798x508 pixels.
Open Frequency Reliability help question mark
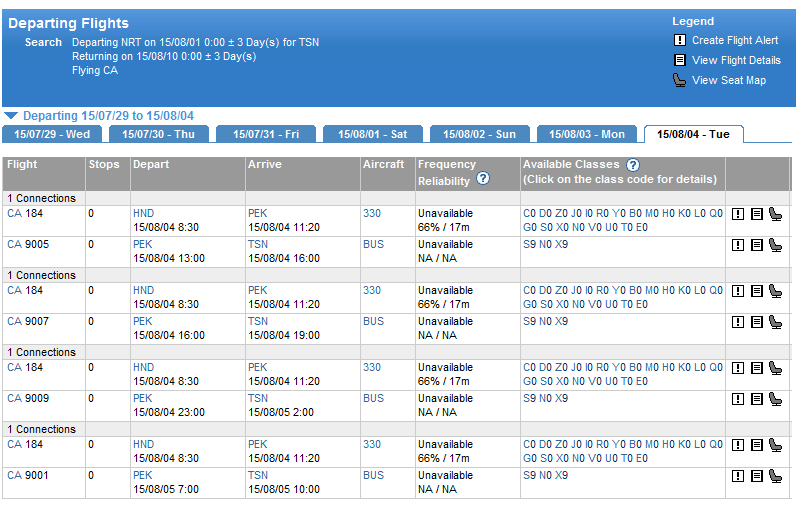click(x=483, y=178)
